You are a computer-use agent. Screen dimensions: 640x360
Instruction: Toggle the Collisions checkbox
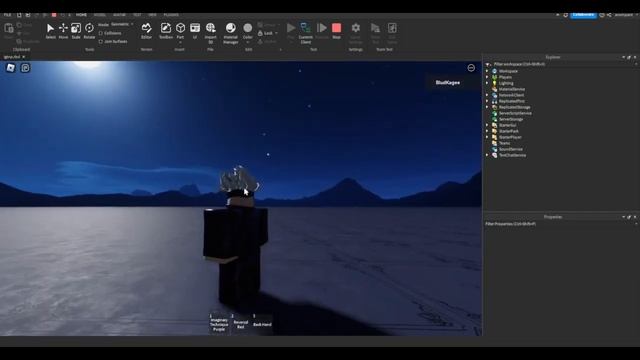coord(101,33)
